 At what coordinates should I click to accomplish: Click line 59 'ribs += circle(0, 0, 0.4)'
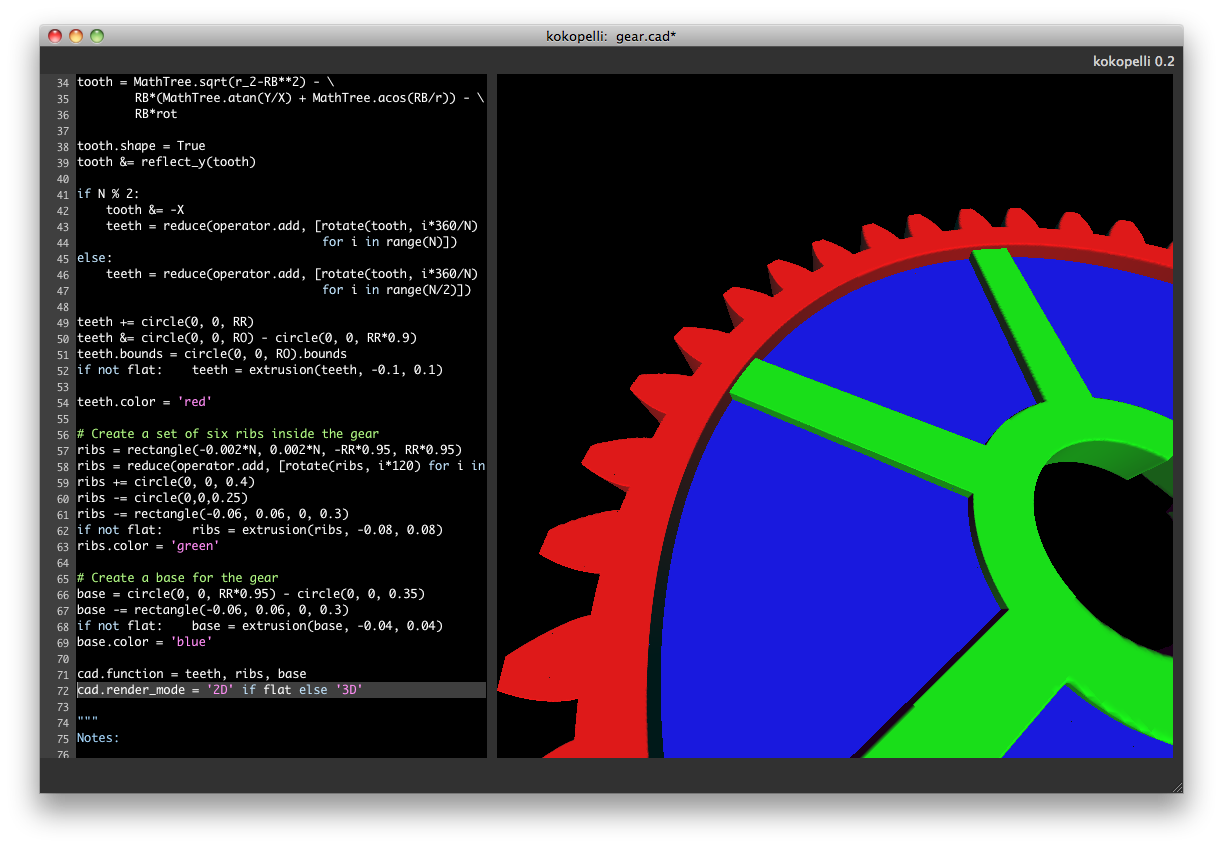click(166, 482)
